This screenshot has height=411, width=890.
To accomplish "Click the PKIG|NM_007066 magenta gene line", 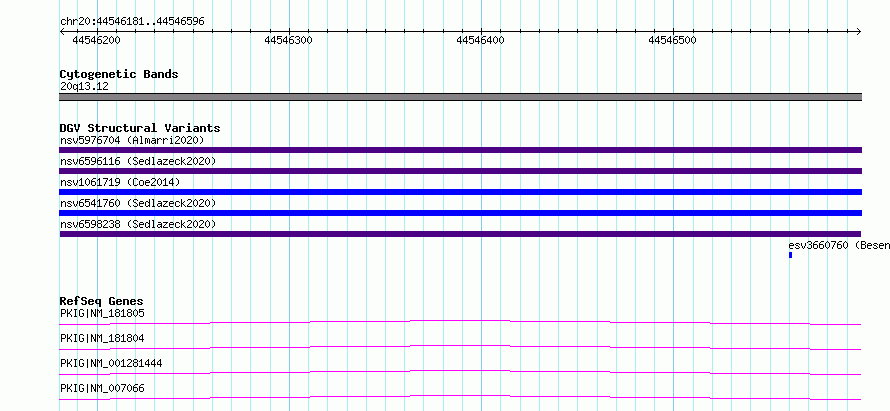I will point(460,397).
